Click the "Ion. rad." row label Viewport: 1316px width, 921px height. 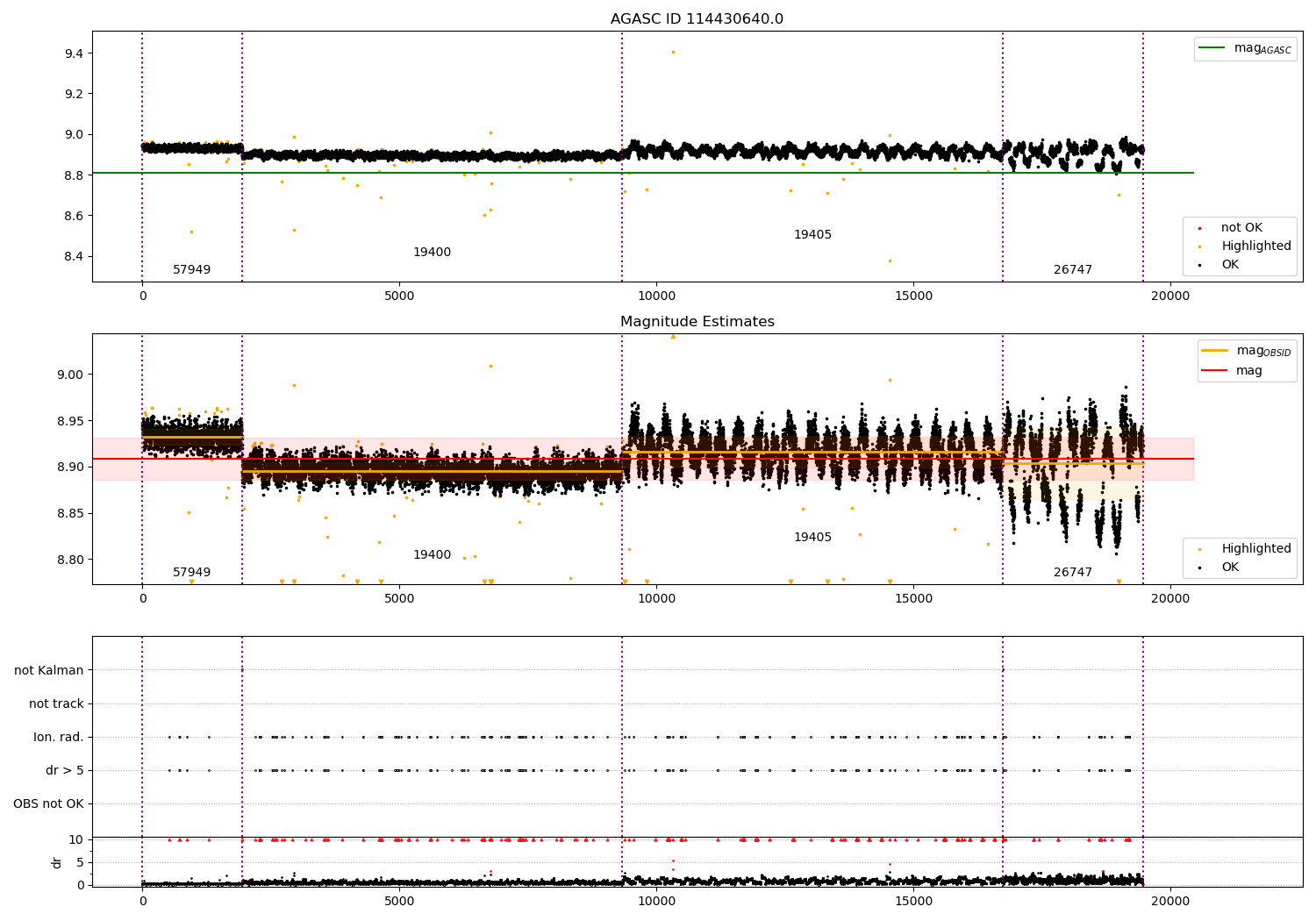(59, 738)
